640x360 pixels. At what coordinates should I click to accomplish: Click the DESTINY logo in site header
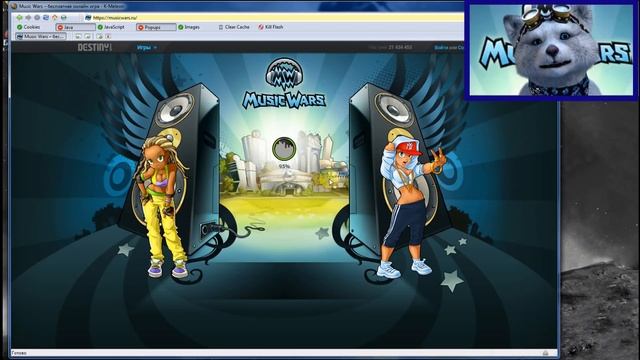95,47
